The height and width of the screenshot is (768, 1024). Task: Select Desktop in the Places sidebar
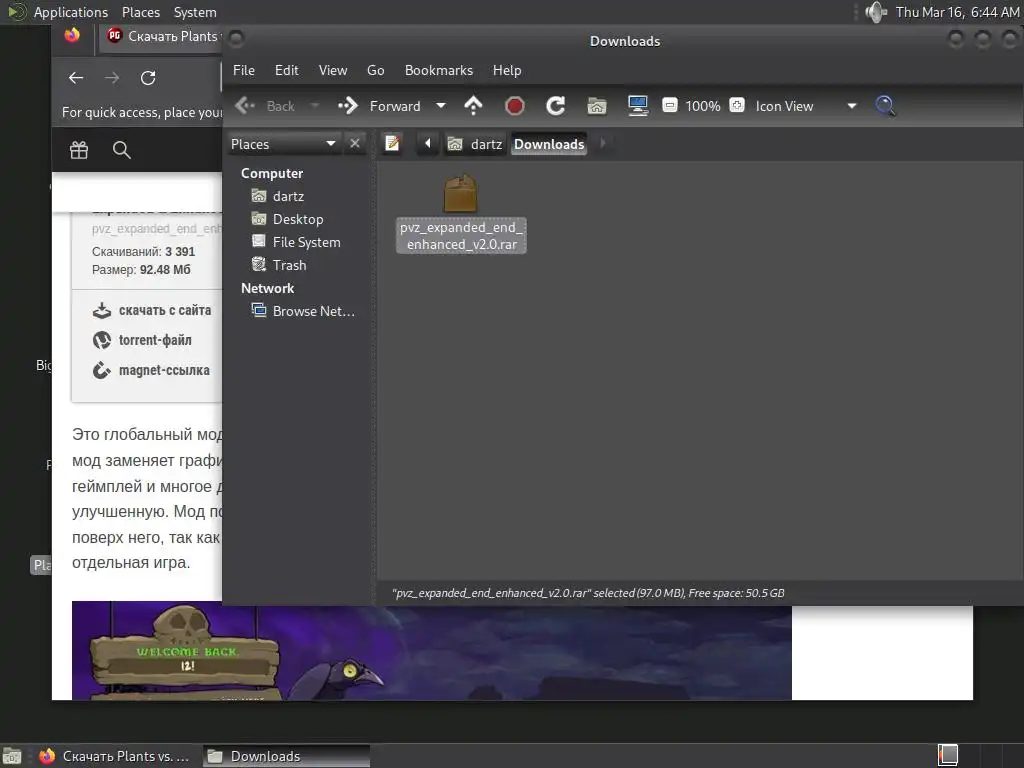pos(300,219)
